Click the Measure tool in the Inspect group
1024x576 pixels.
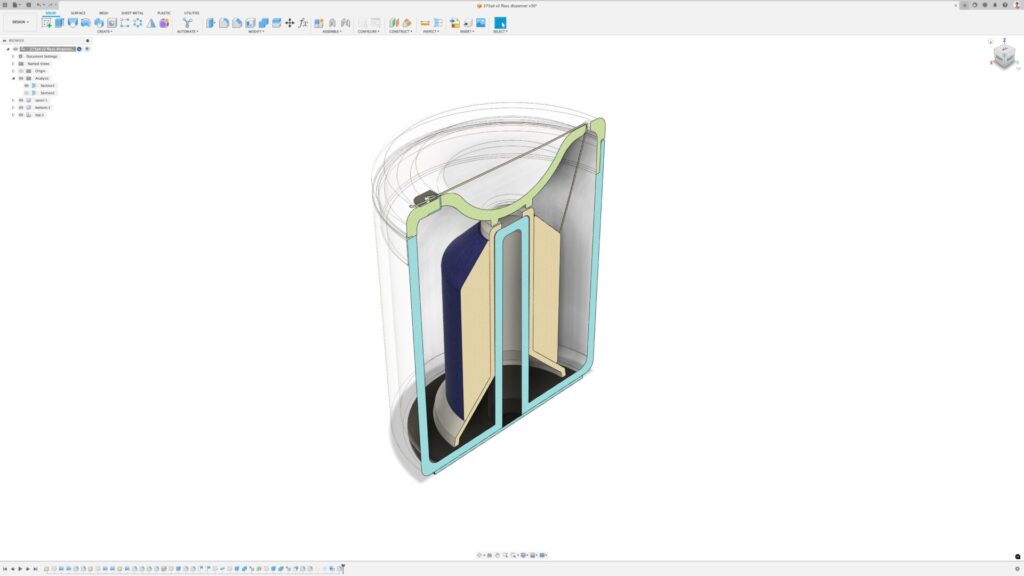(425, 22)
